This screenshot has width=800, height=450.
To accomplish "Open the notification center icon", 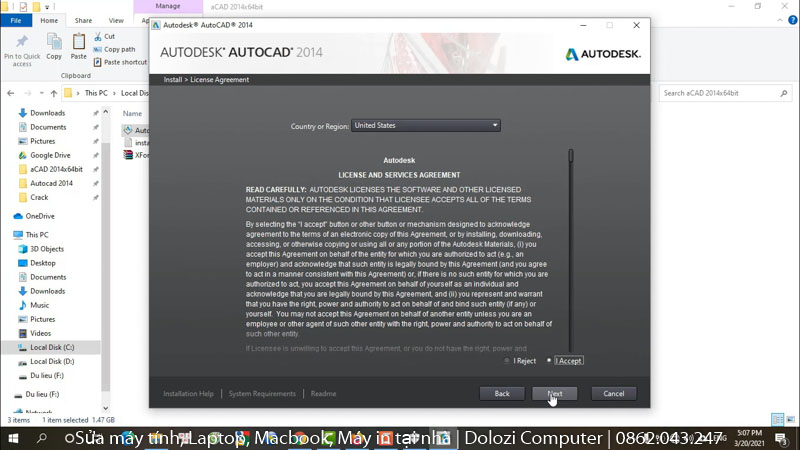I will (x=781, y=438).
